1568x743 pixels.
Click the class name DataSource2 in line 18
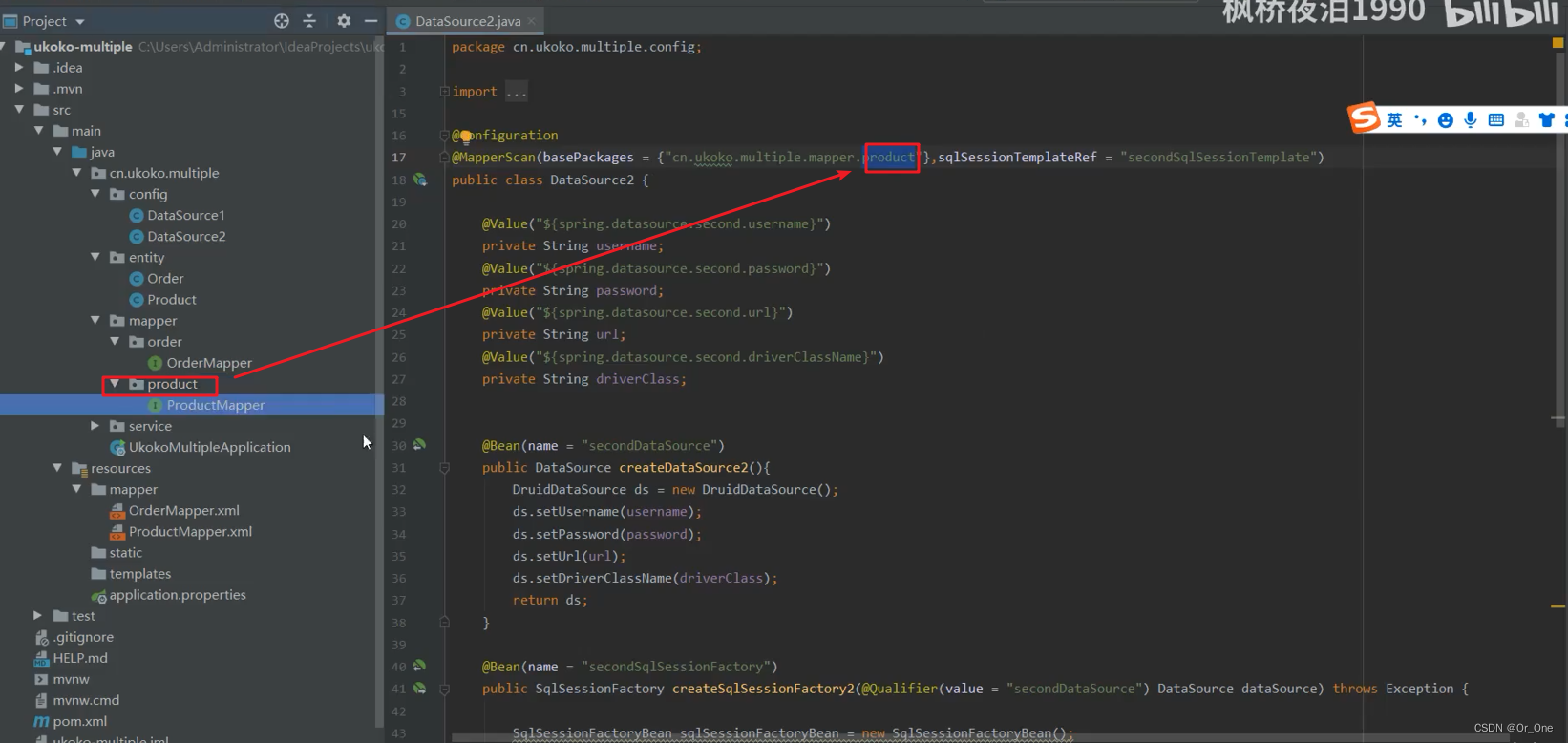click(592, 180)
